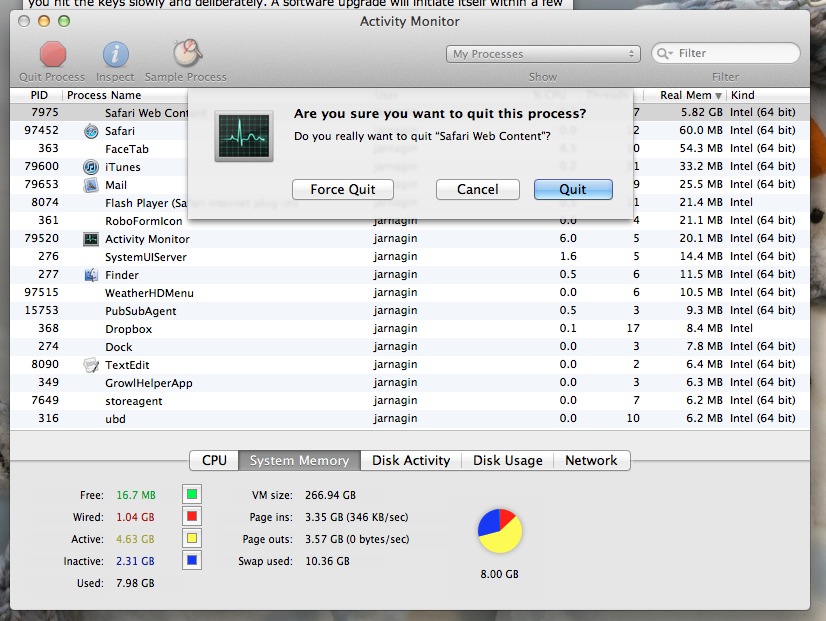The width and height of the screenshot is (826, 621).
Task: Select the Mail stamp icon in process list
Action: (91, 185)
